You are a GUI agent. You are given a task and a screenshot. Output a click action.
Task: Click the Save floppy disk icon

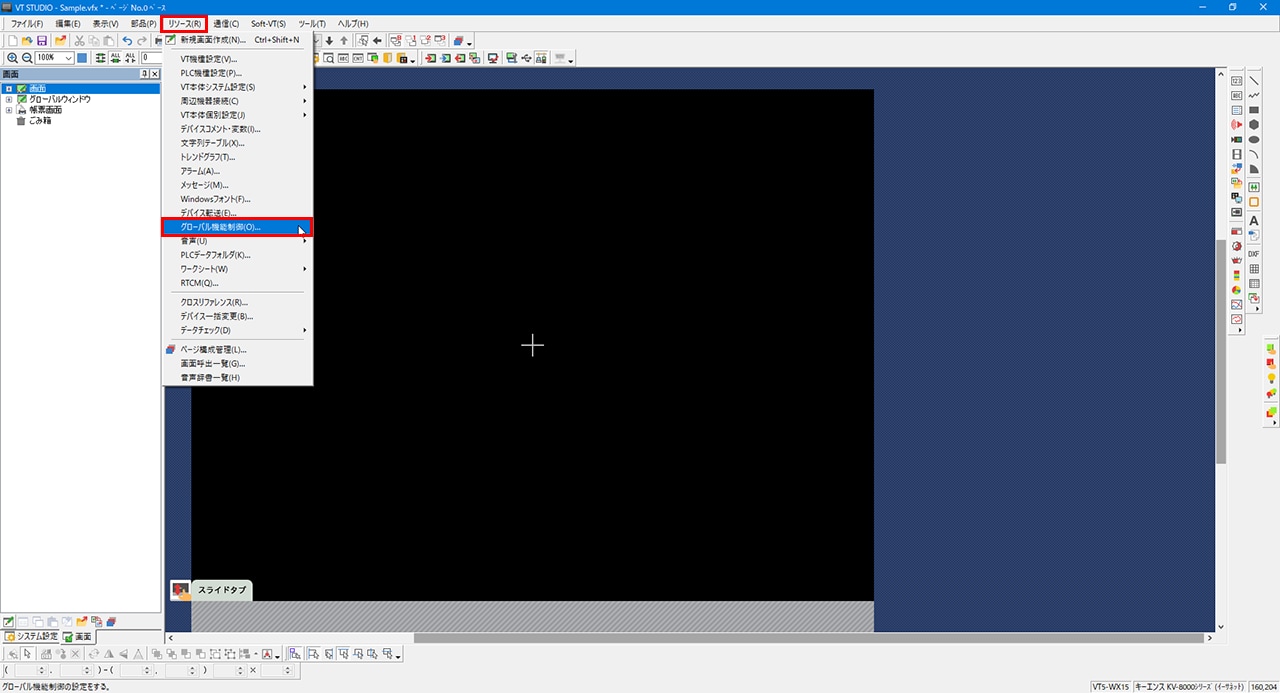(x=42, y=41)
